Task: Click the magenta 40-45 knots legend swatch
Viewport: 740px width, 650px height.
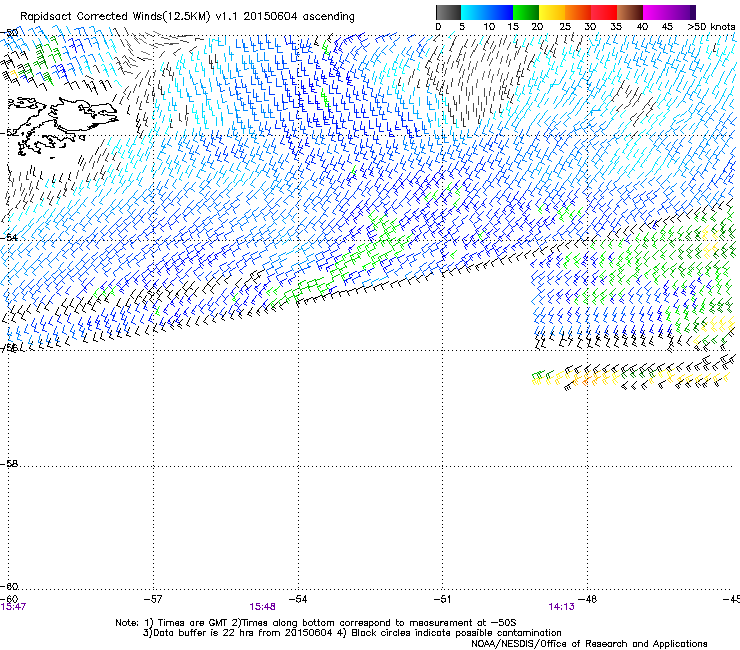Action: point(656,12)
